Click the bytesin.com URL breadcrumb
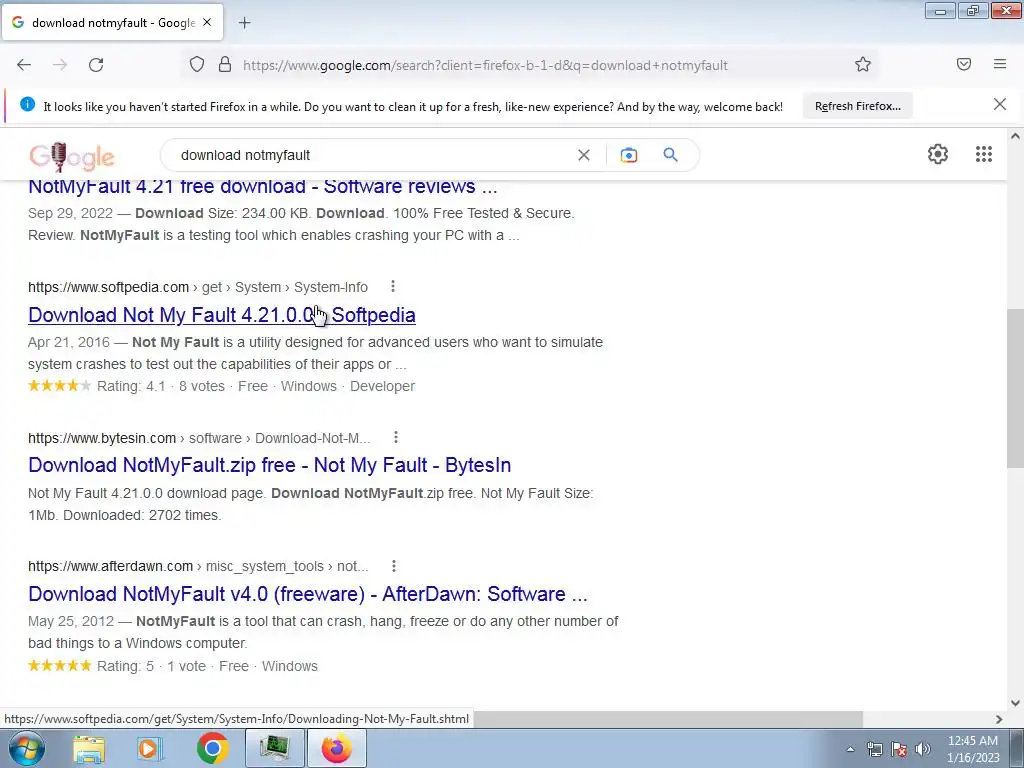Image resolution: width=1024 pixels, height=768 pixels. point(199,438)
